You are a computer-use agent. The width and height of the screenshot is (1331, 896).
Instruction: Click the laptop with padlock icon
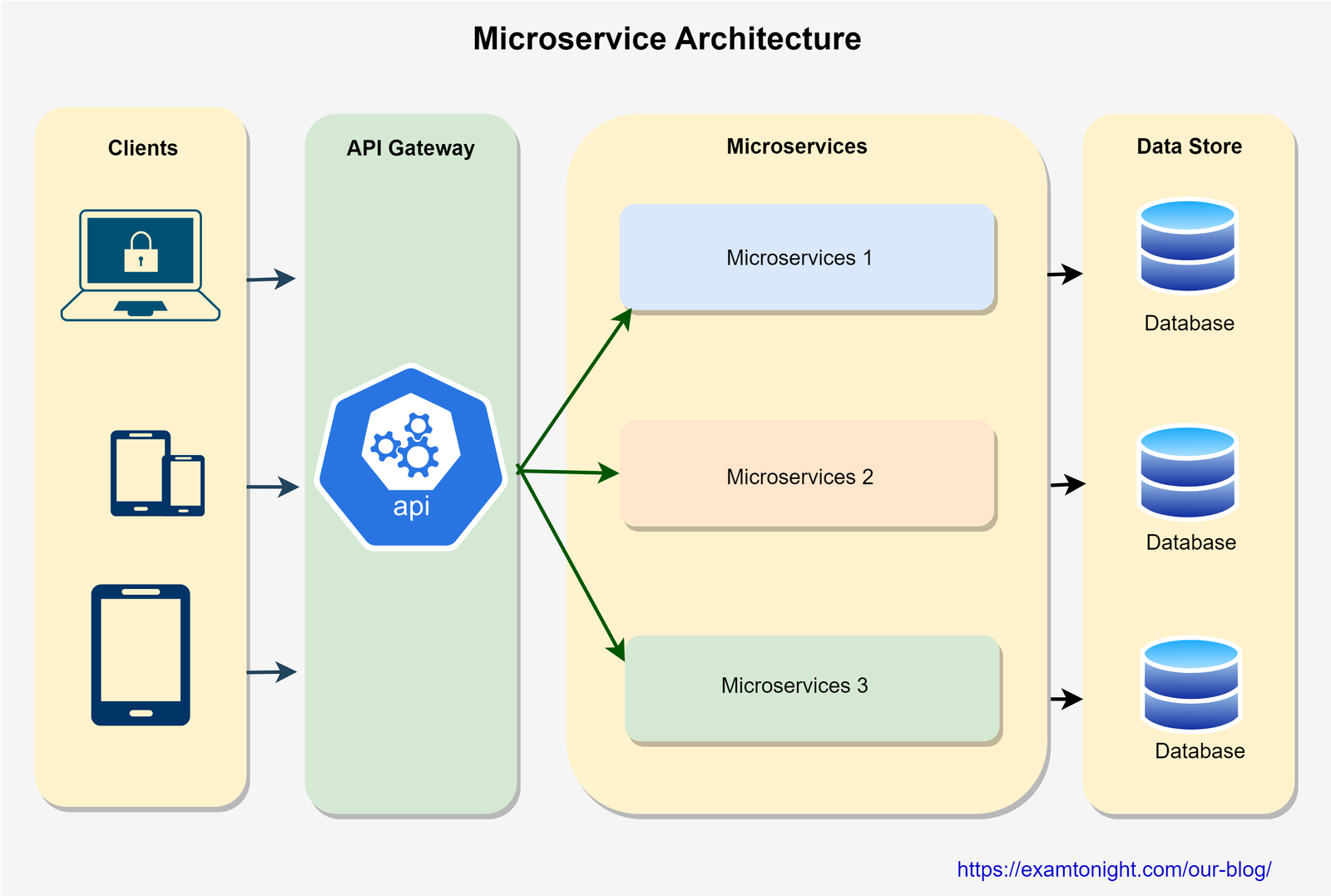click(141, 265)
